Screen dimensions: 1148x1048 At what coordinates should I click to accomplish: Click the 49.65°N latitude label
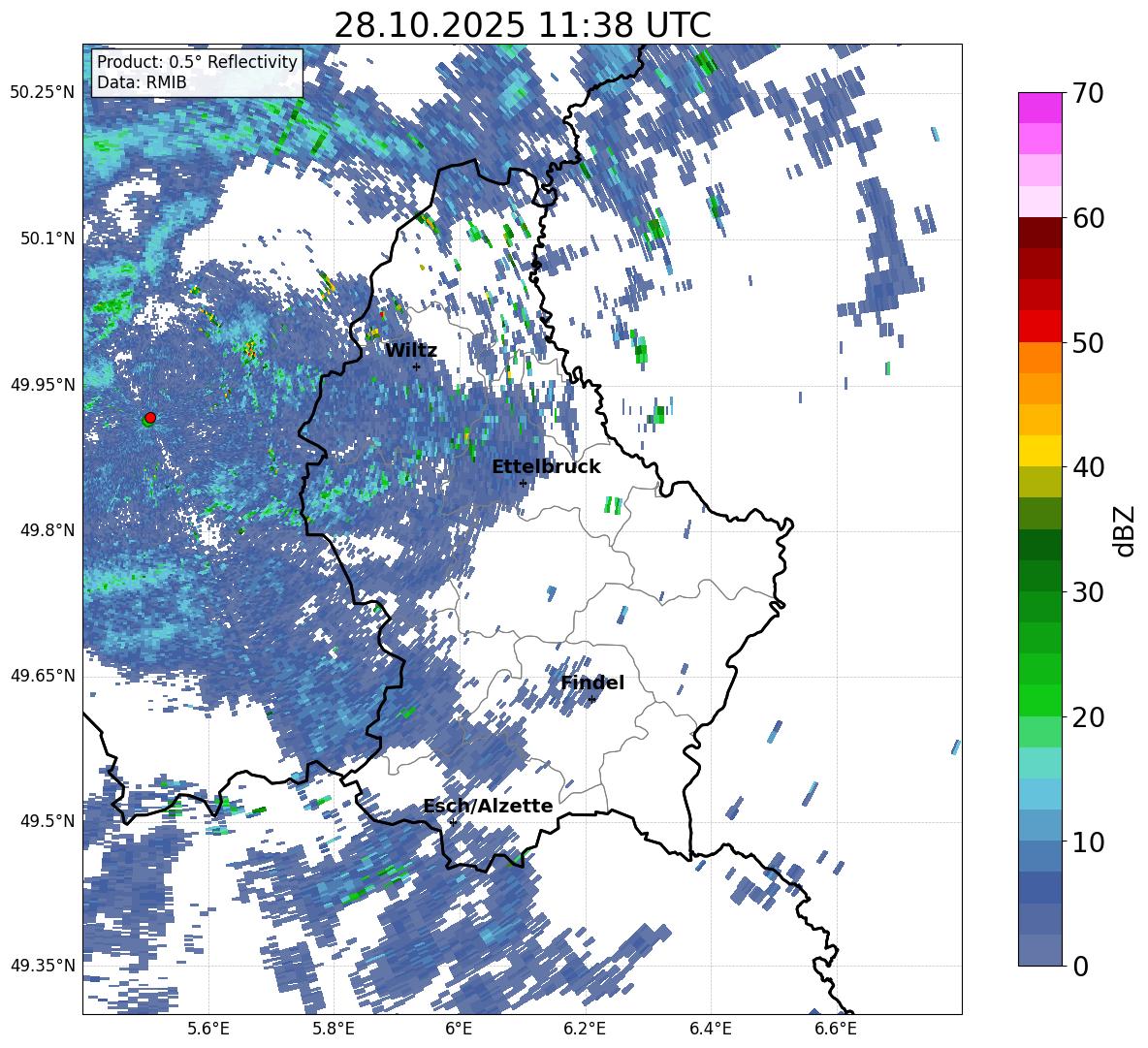[x=43, y=676]
